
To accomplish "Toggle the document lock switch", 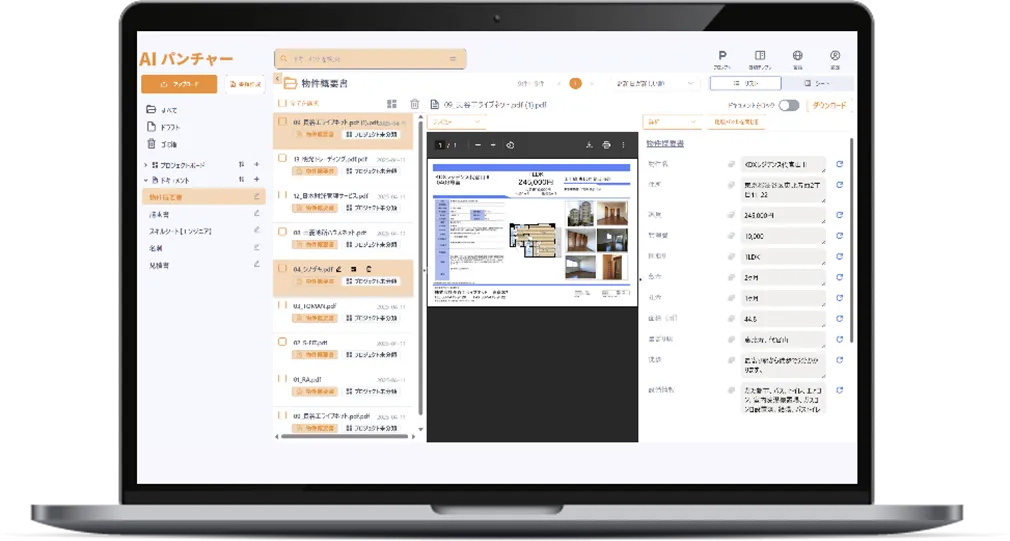I will coord(789,105).
